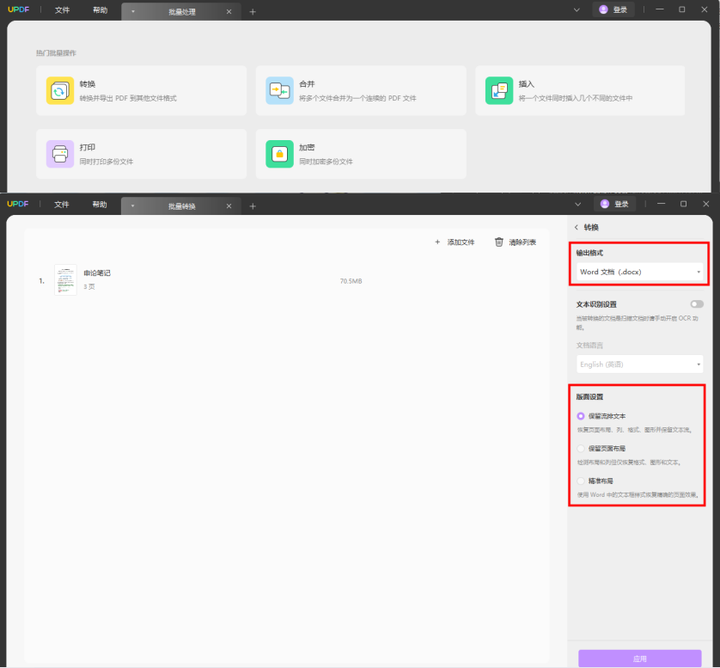Click 同时打印多份文件 description
The height and width of the screenshot is (668, 720).
106,162
